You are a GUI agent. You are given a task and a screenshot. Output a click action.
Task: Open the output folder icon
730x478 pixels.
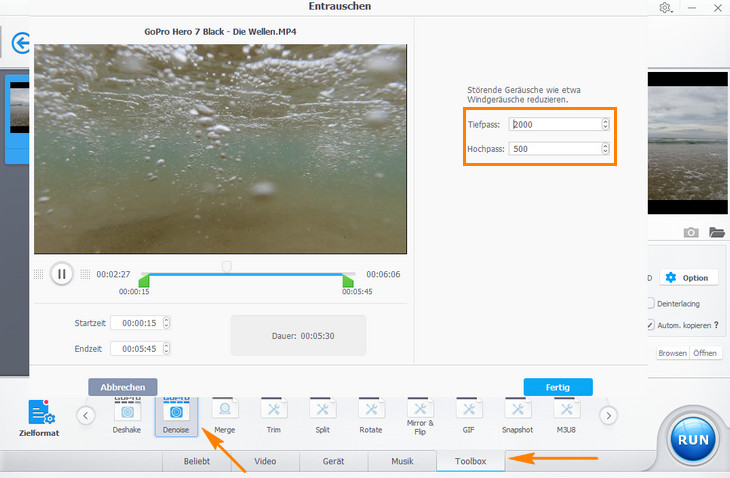717,232
